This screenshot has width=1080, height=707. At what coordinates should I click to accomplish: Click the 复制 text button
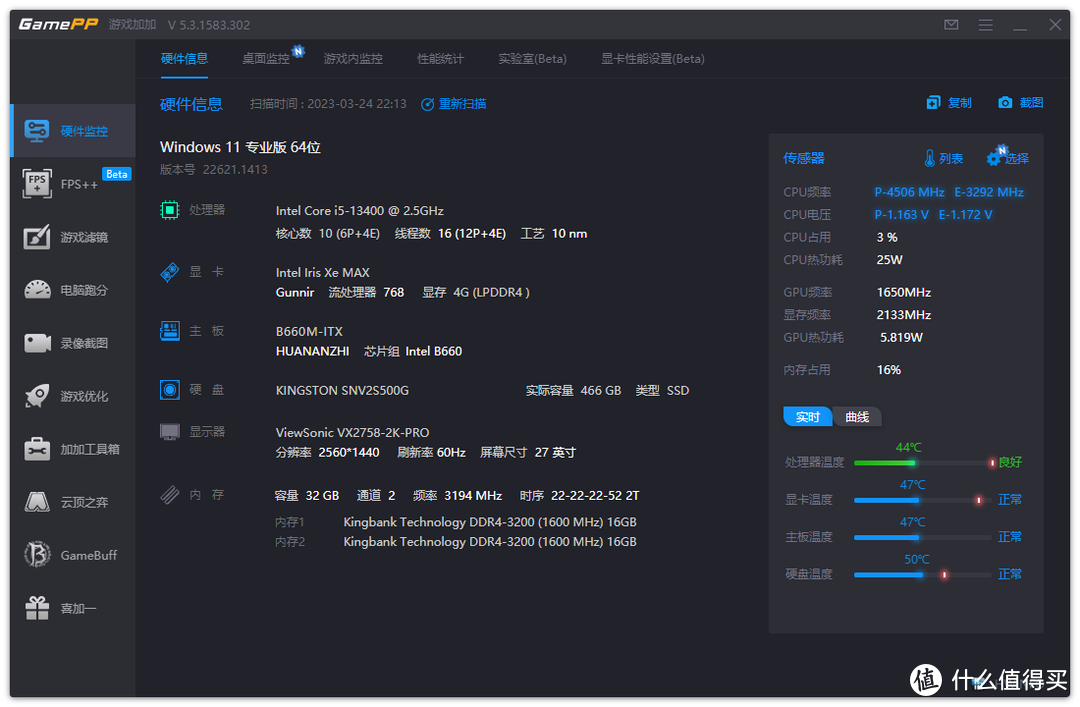(959, 103)
